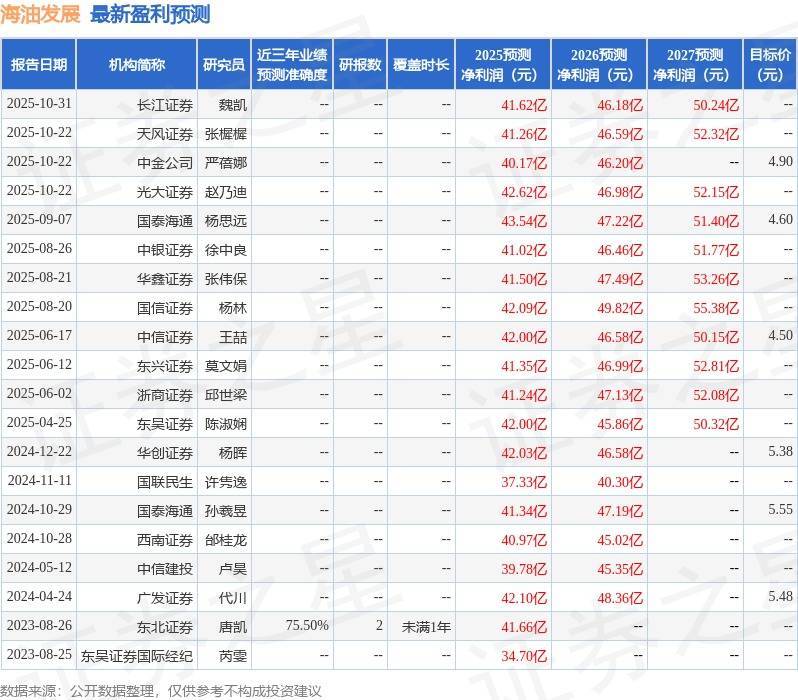Screen dimensions: 798x700
Task: Click the date 2025-09-07
Action: [x=39, y=220]
